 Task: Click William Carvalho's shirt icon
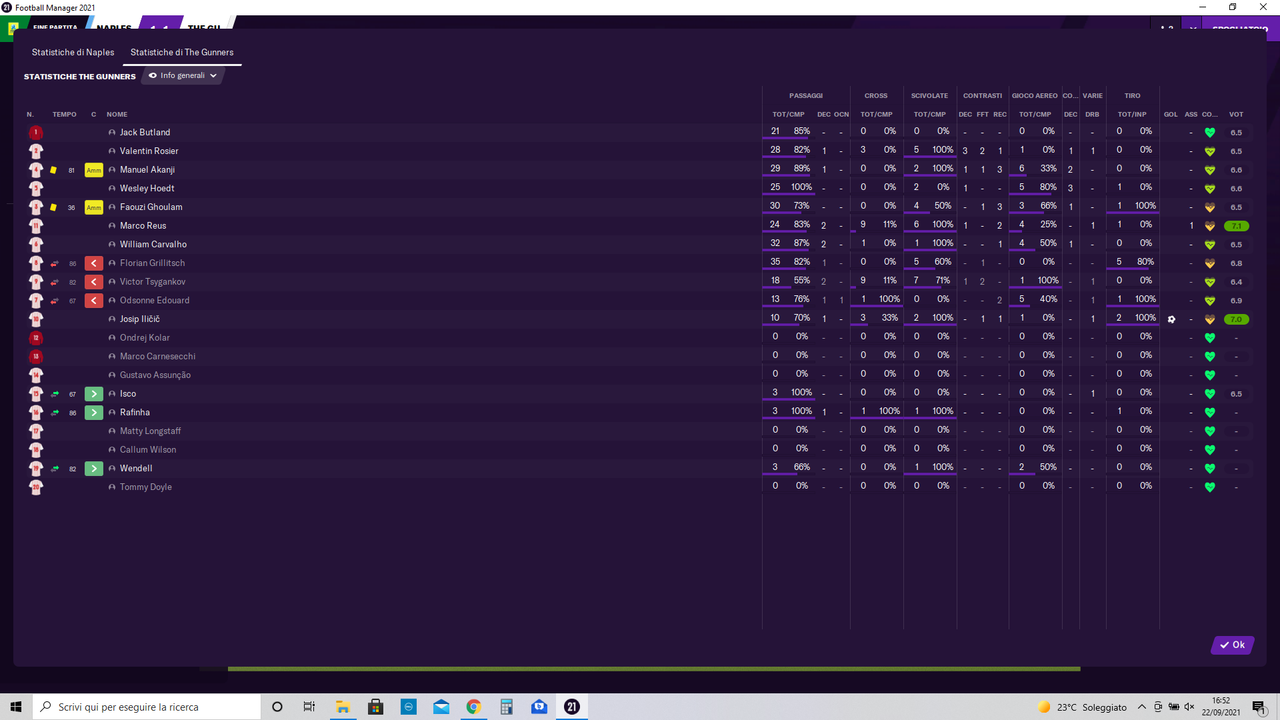tap(36, 244)
